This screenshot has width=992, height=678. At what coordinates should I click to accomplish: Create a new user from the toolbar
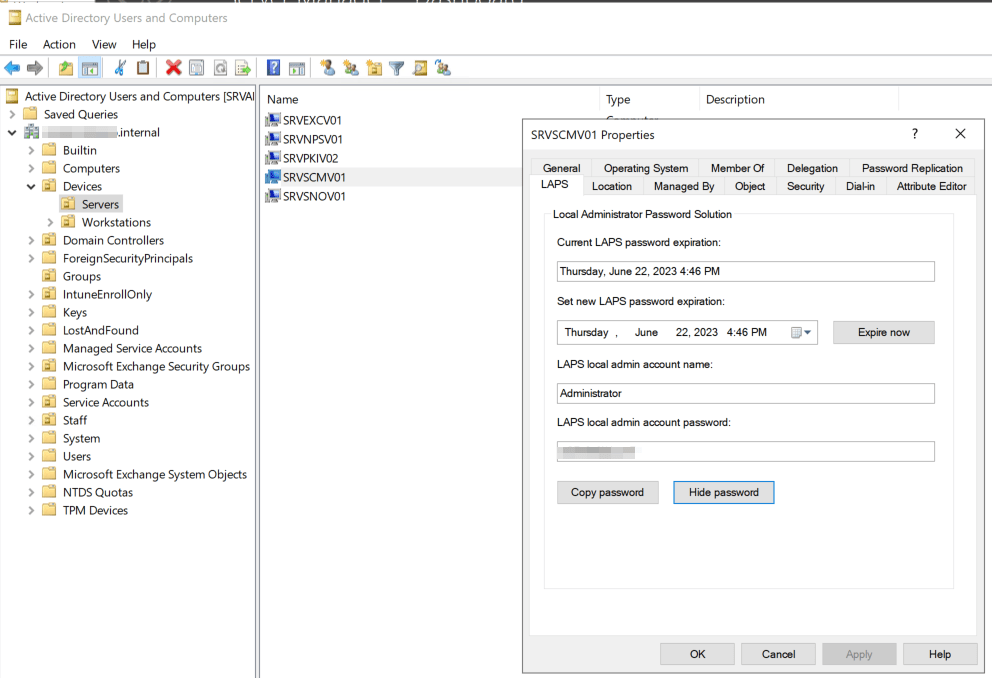pyautogui.click(x=328, y=68)
